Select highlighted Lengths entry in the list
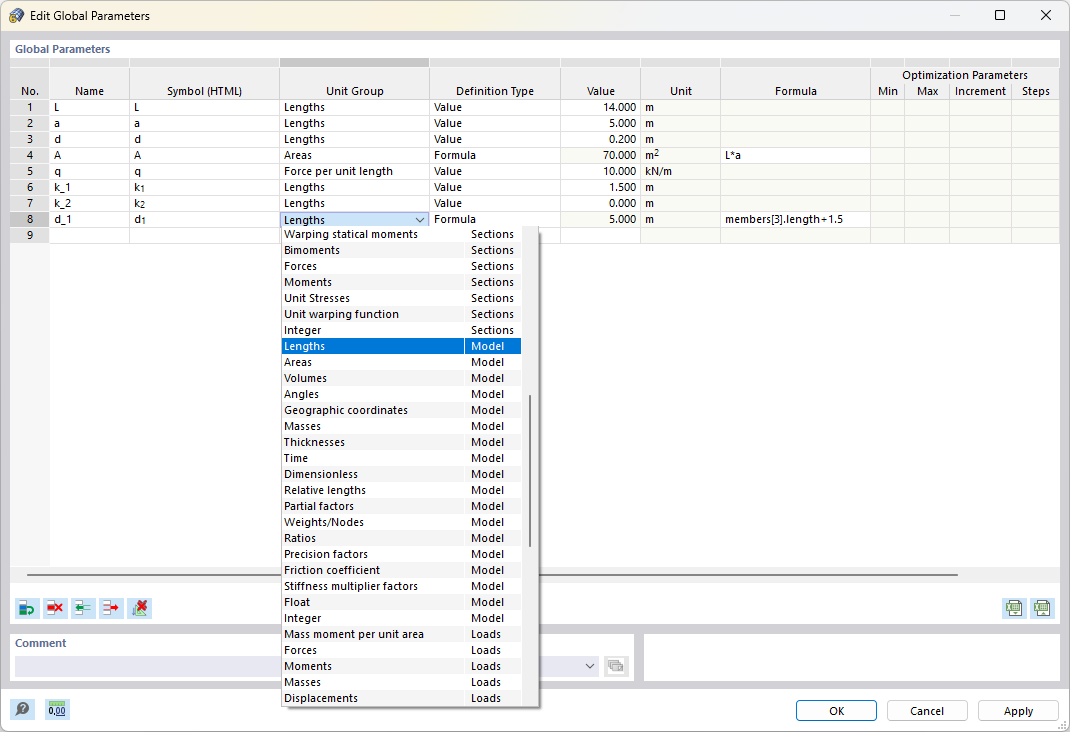The image size is (1070, 732). pos(401,346)
